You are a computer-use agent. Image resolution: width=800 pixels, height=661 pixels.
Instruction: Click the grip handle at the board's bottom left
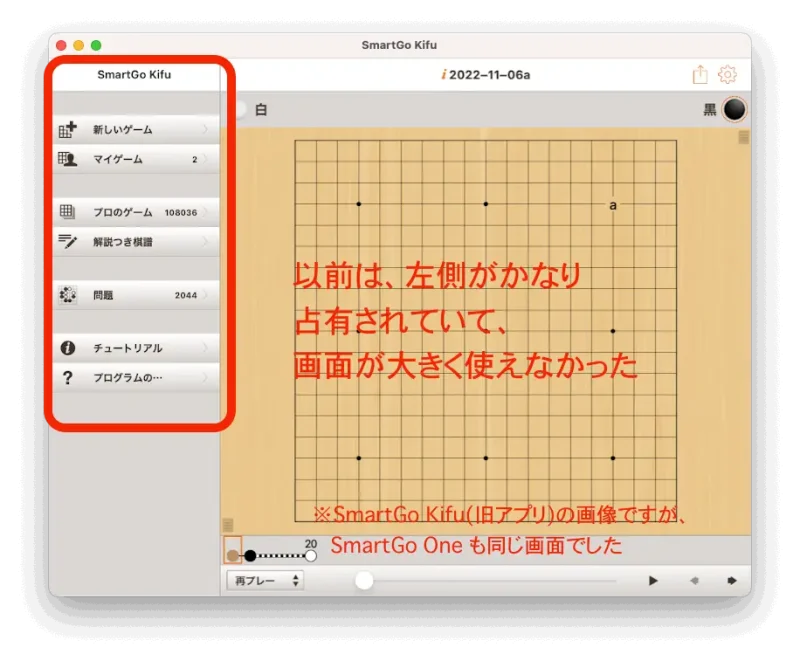[x=228, y=525]
